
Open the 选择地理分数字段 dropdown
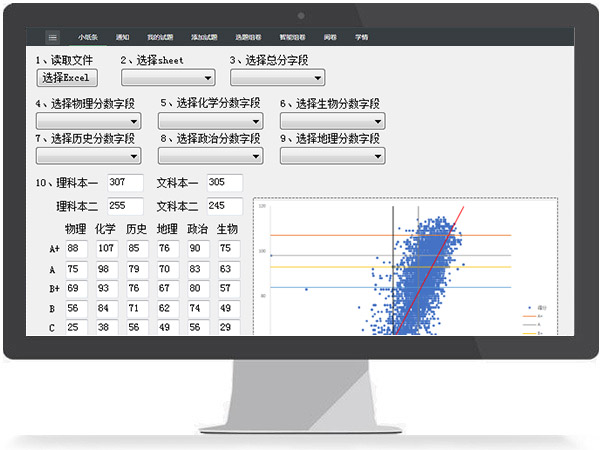(332, 156)
